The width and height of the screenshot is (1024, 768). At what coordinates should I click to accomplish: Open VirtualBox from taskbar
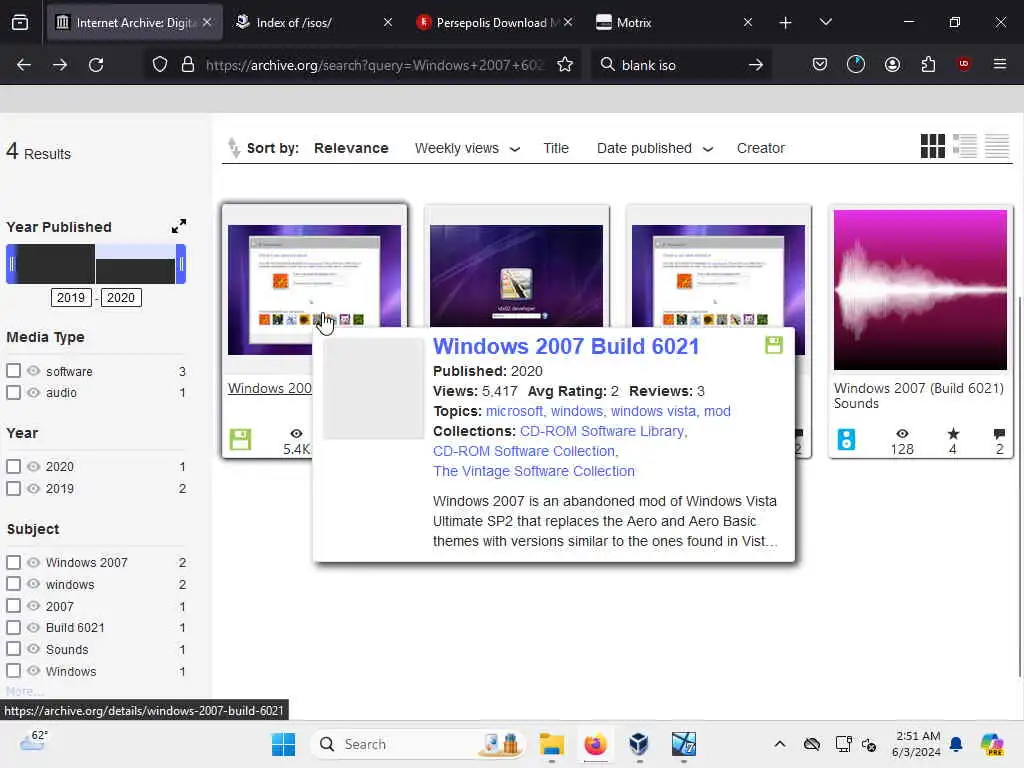(x=639, y=744)
